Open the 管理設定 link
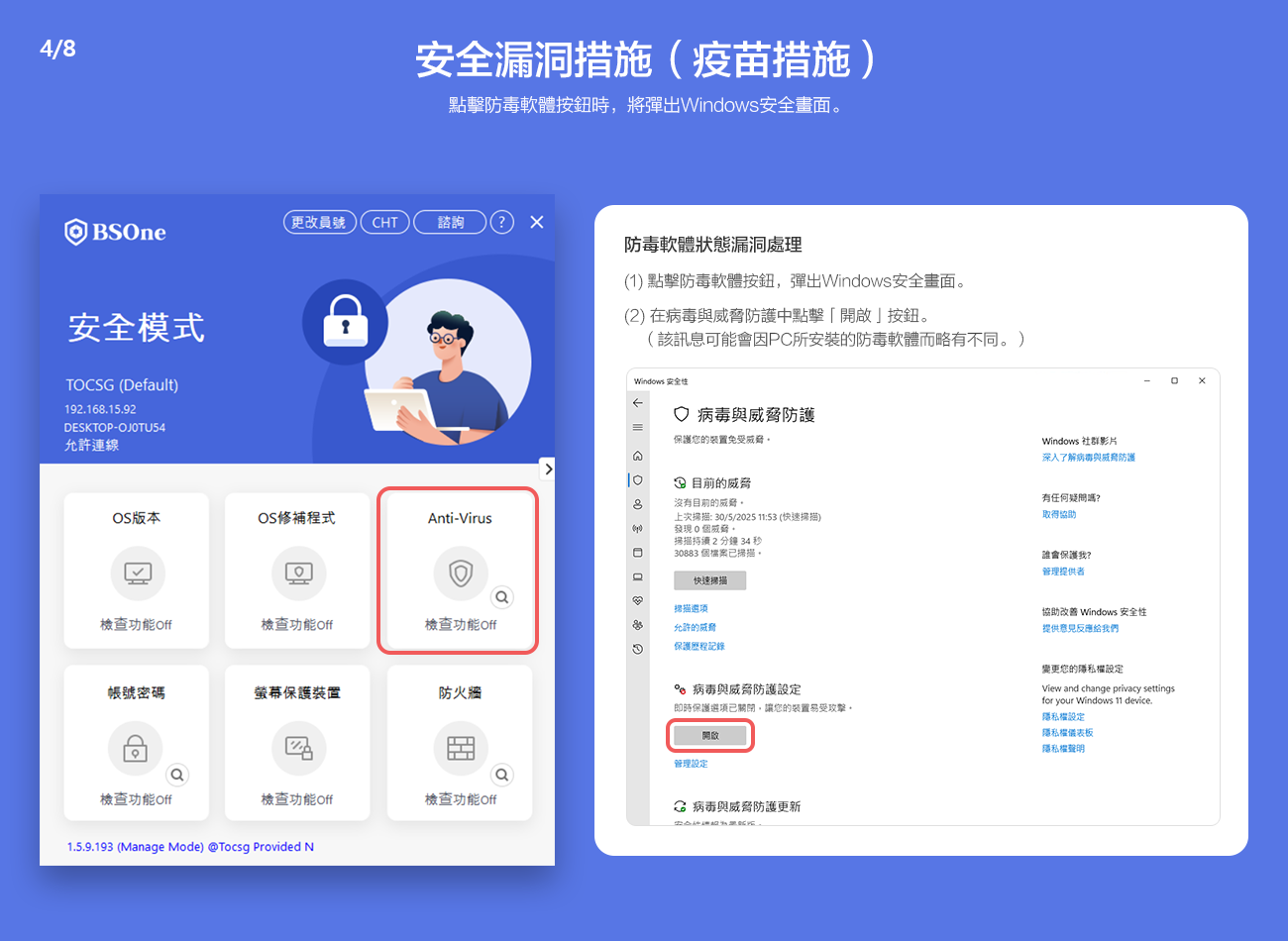1288x941 pixels. click(x=691, y=764)
